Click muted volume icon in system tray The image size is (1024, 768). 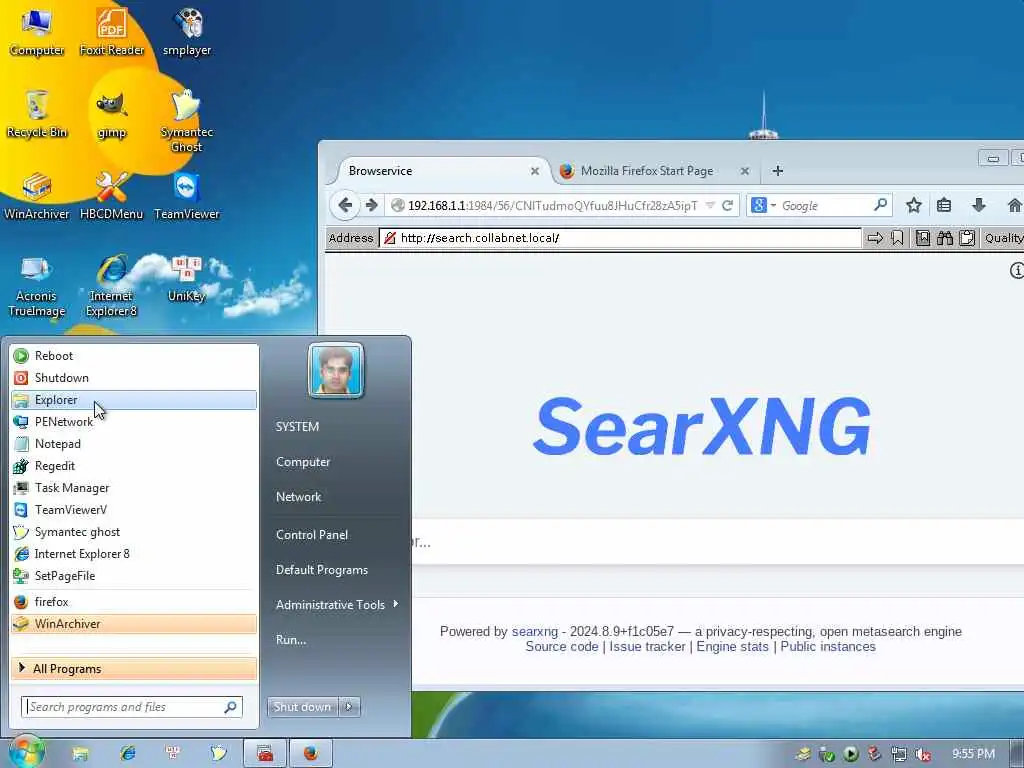tap(922, 754)
